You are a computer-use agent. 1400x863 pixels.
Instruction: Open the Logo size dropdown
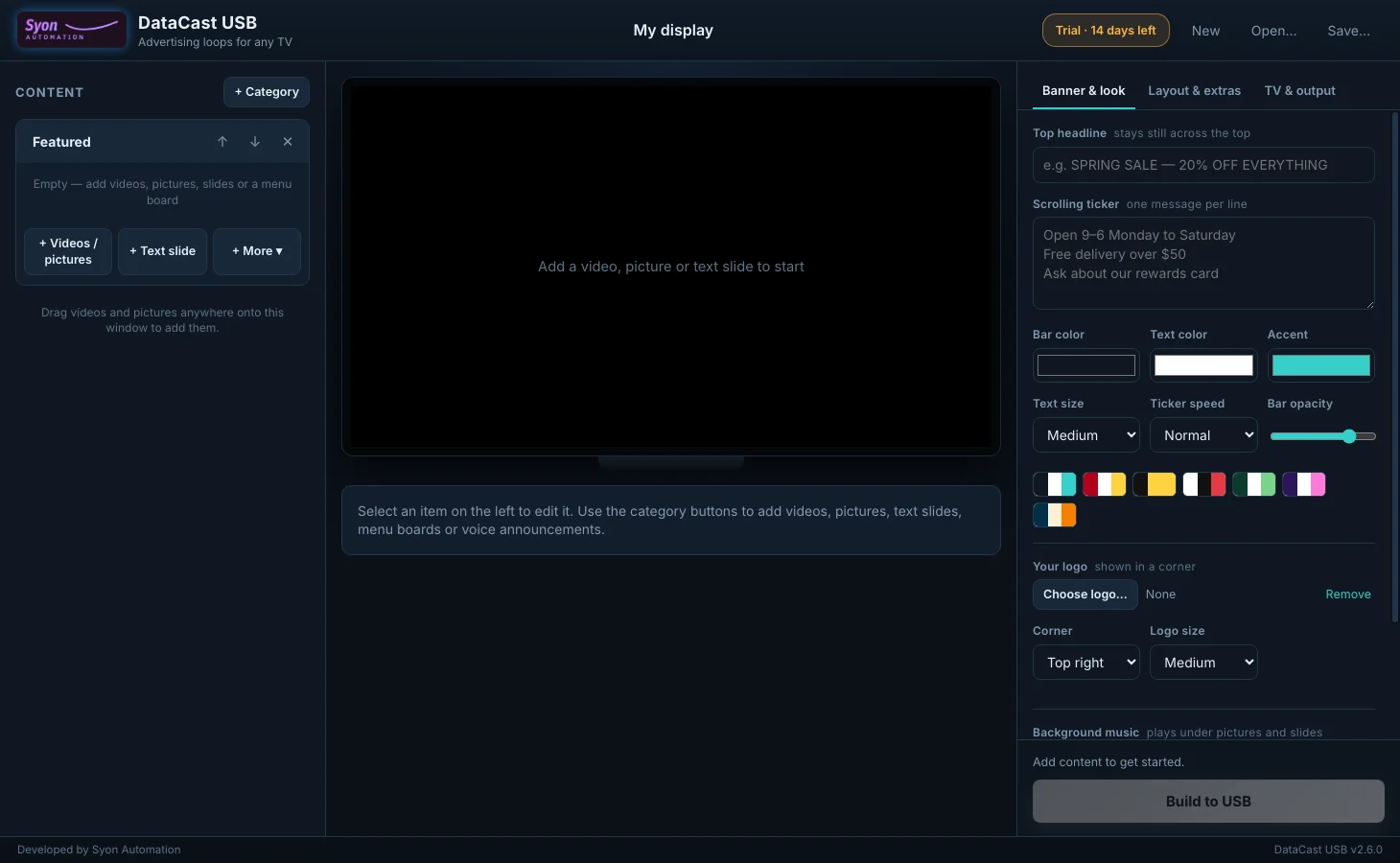(1203, 663)
